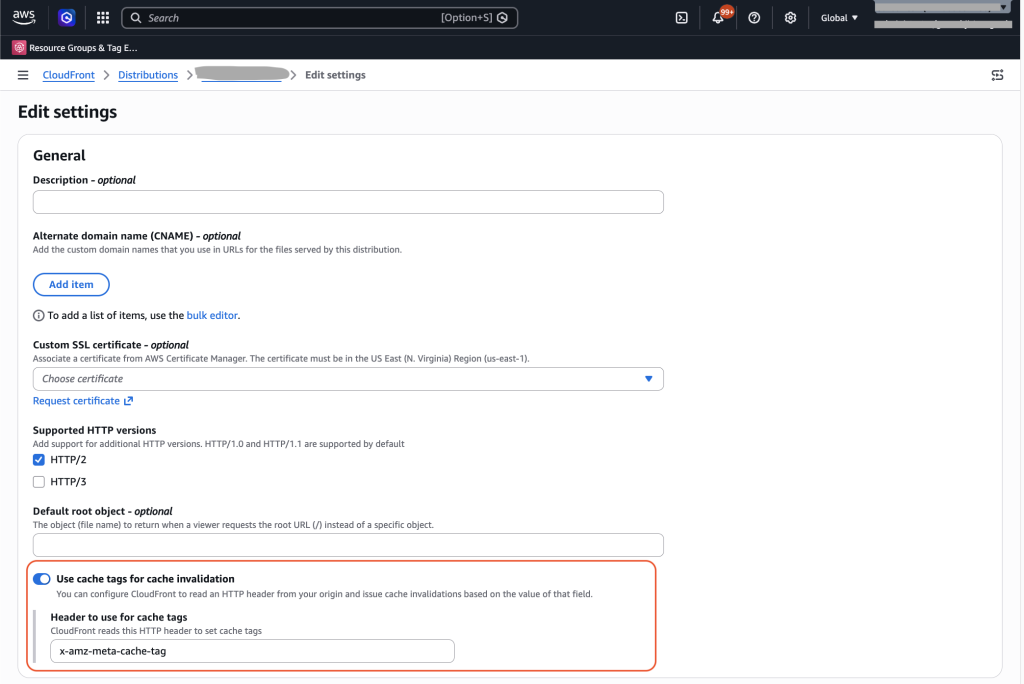1024x684 pixels.
Task: Enable the HTTP/3 checkbox
Action: click(39, 482)
